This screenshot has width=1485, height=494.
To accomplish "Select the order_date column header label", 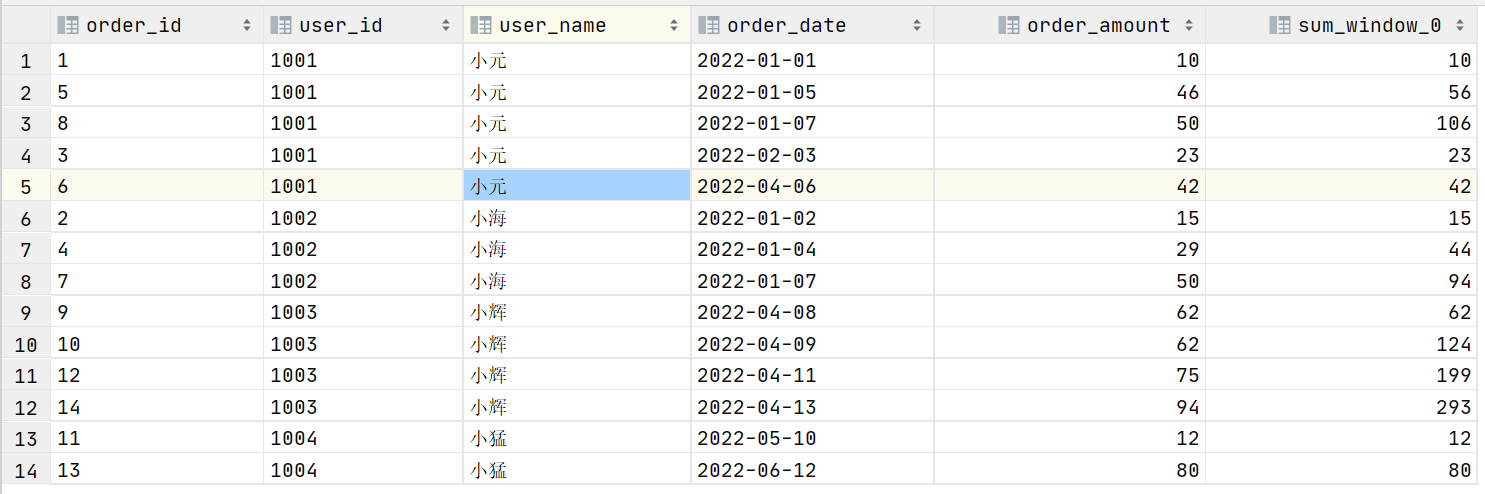I will (786, 26).
